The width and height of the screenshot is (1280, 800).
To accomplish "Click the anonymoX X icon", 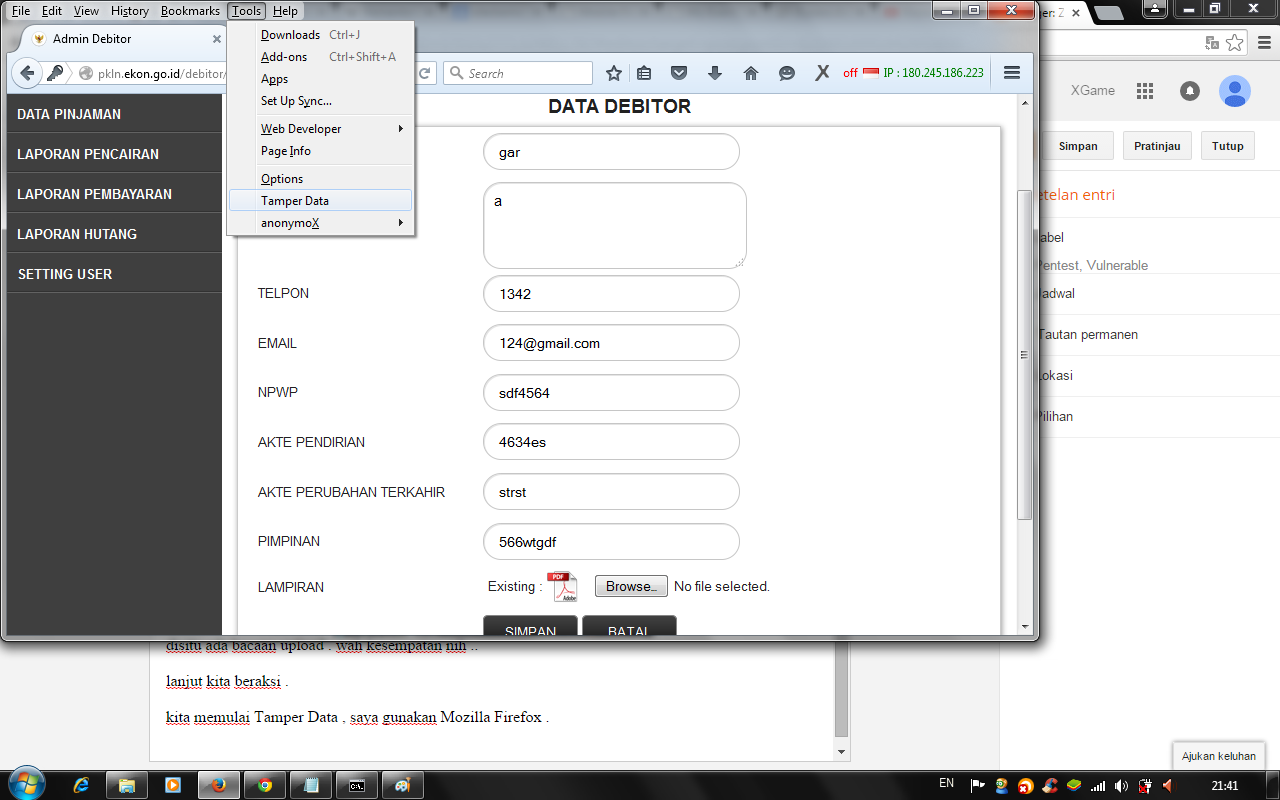I will tap(822, 73).
